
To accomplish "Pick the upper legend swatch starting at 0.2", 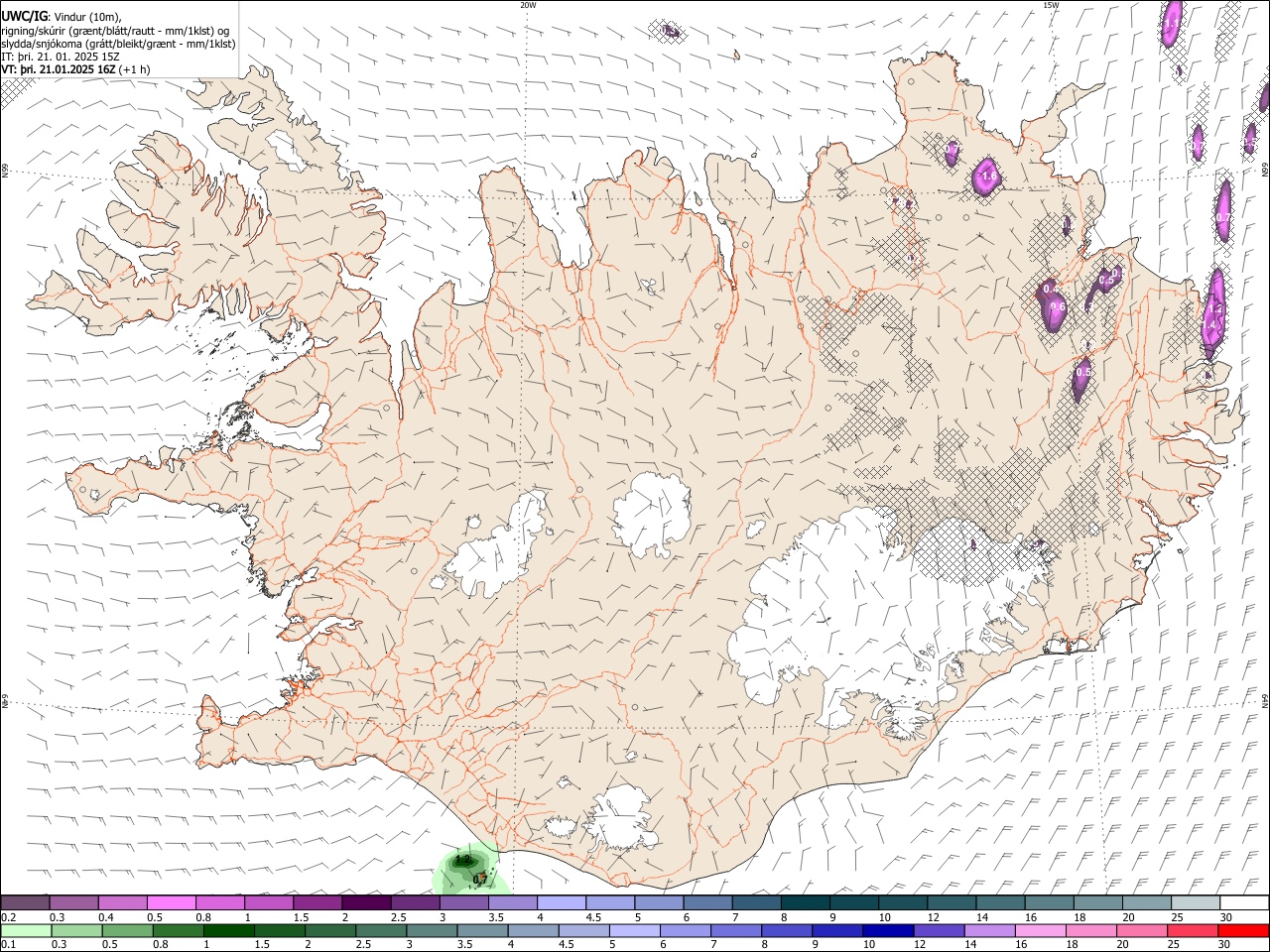I will 25,903.
